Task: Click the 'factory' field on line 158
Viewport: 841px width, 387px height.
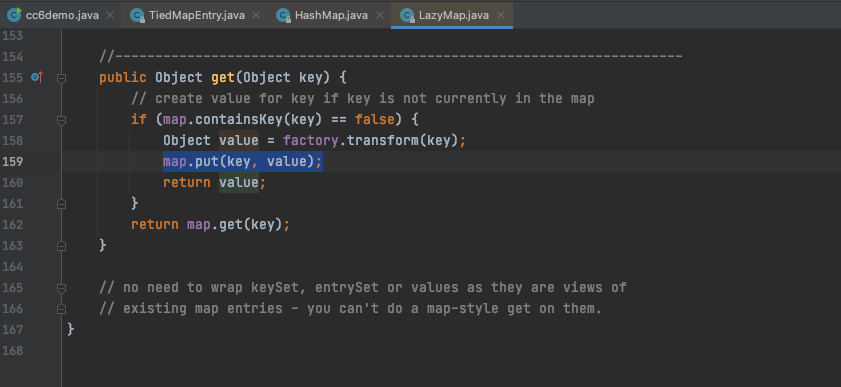Action: coord(311,140)
